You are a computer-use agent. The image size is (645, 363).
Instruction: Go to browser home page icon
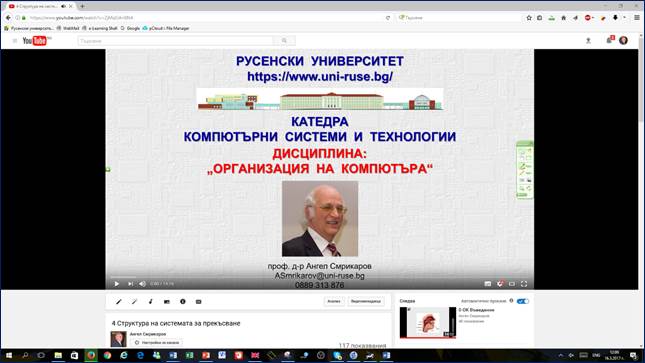point(564,18)
